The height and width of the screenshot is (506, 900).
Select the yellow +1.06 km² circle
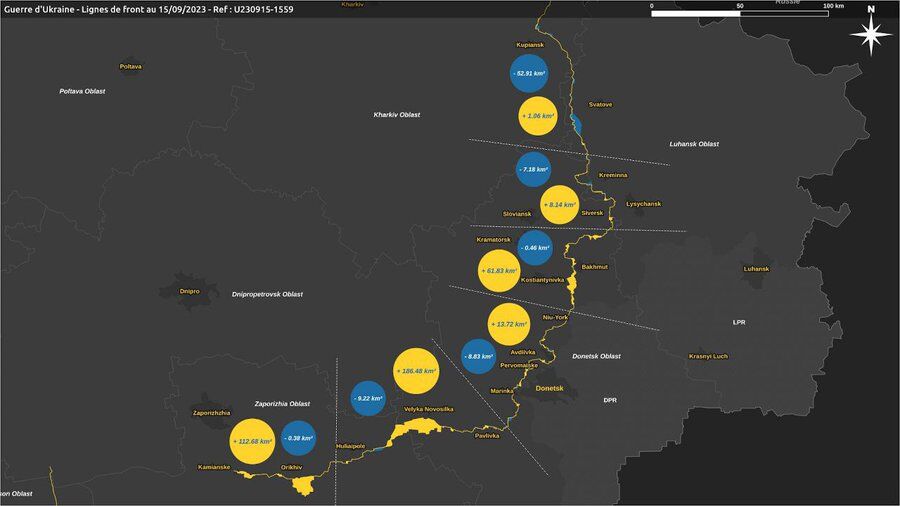pyautogui.click(x=538, y=116)
